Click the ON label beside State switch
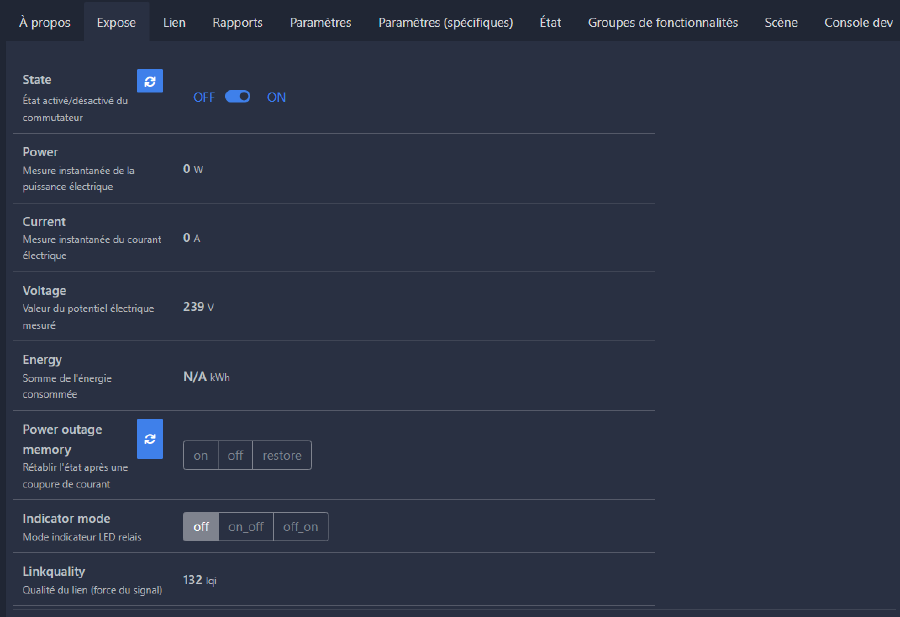The width and height of the screenshot is (900, 617). tap(276, 97)
